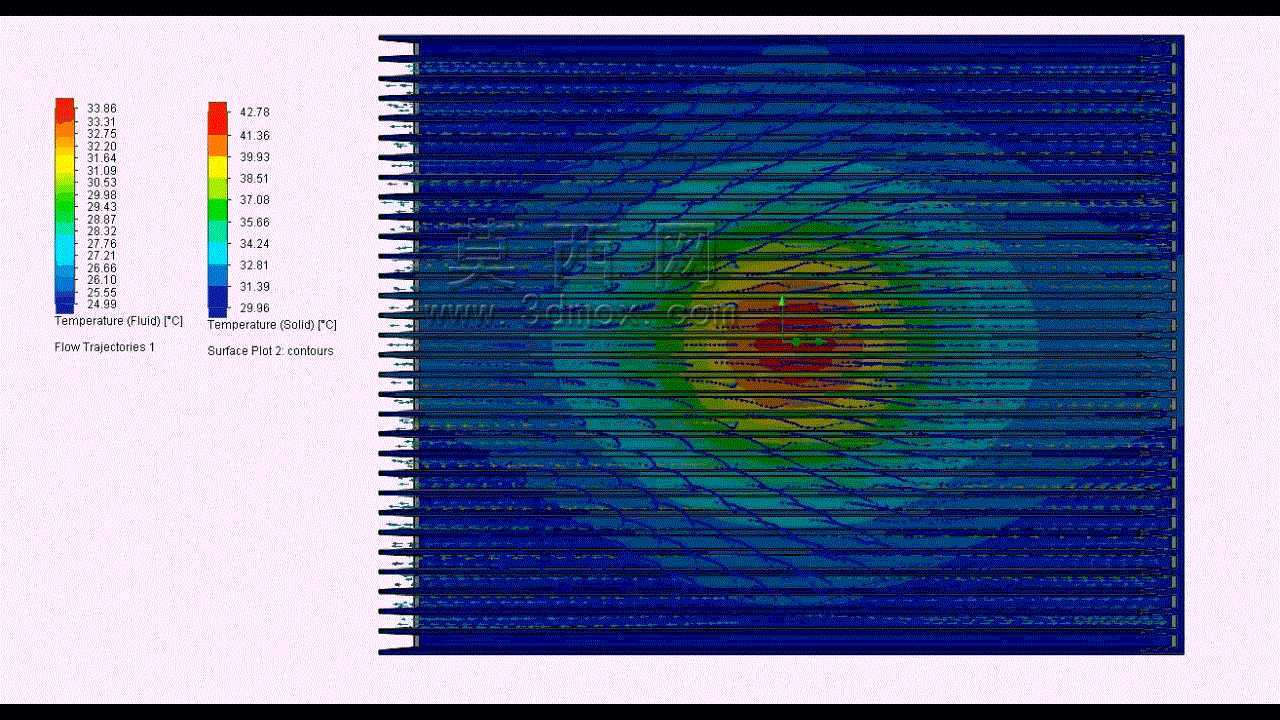Image resolution: width=1280 pixels, height=720 pixels.
Task: Click solid legend minimum value 29.96
Action: 255,309
